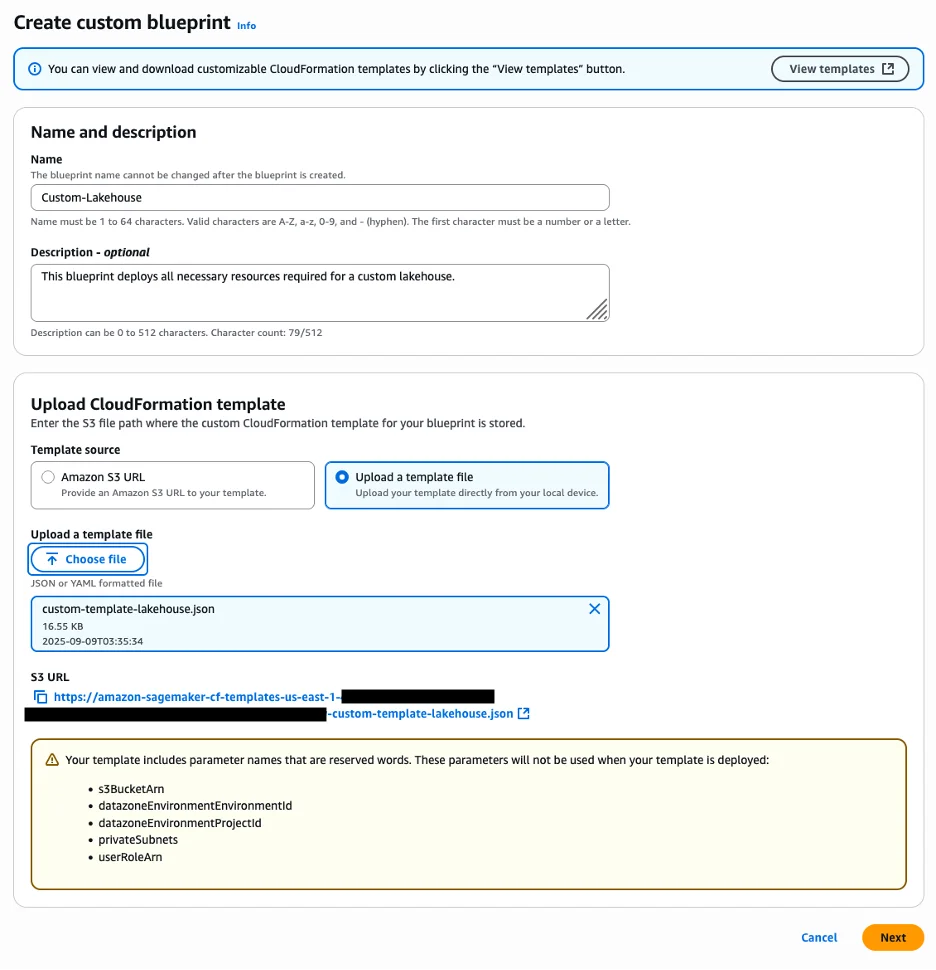Remove custom-template-lakehouse.json with the X icon
Screen dimensions: 936x970
tap(595, 609)
